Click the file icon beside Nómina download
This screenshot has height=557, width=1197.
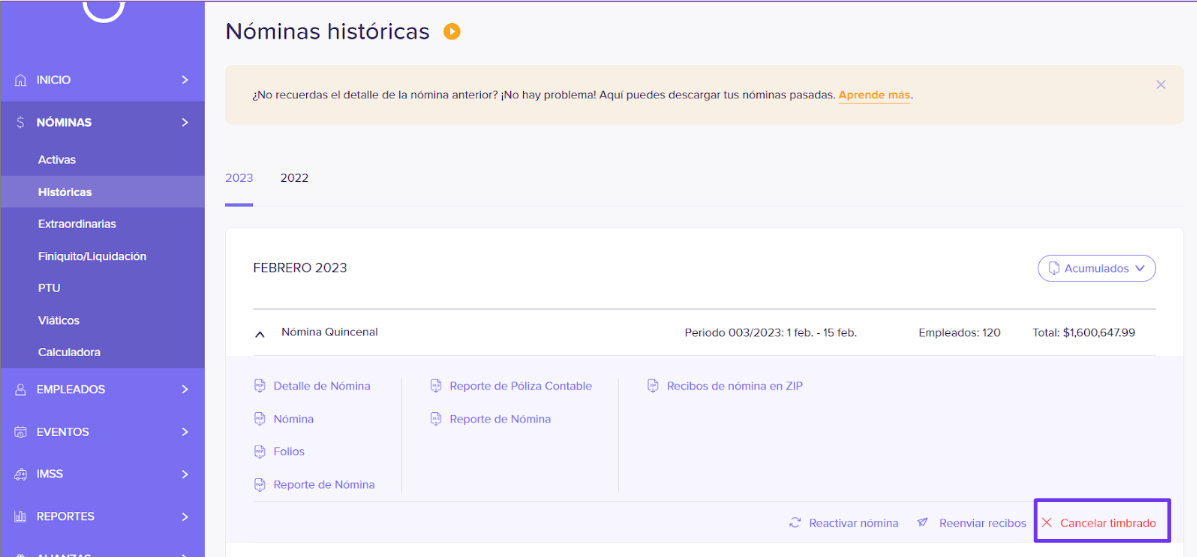pyautogui.click(x=260, y=419)
